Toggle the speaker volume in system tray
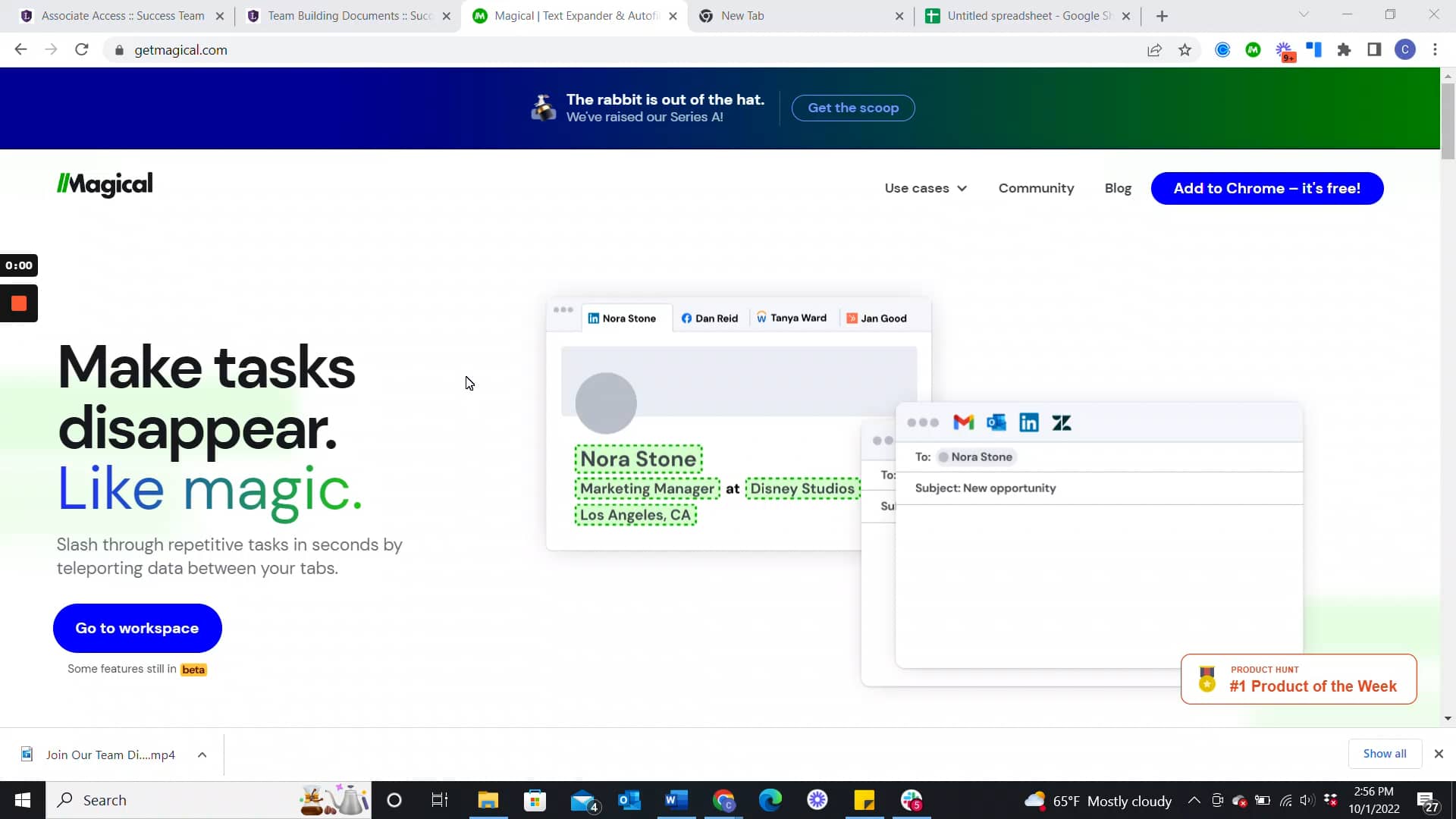 click(1307, 800)
